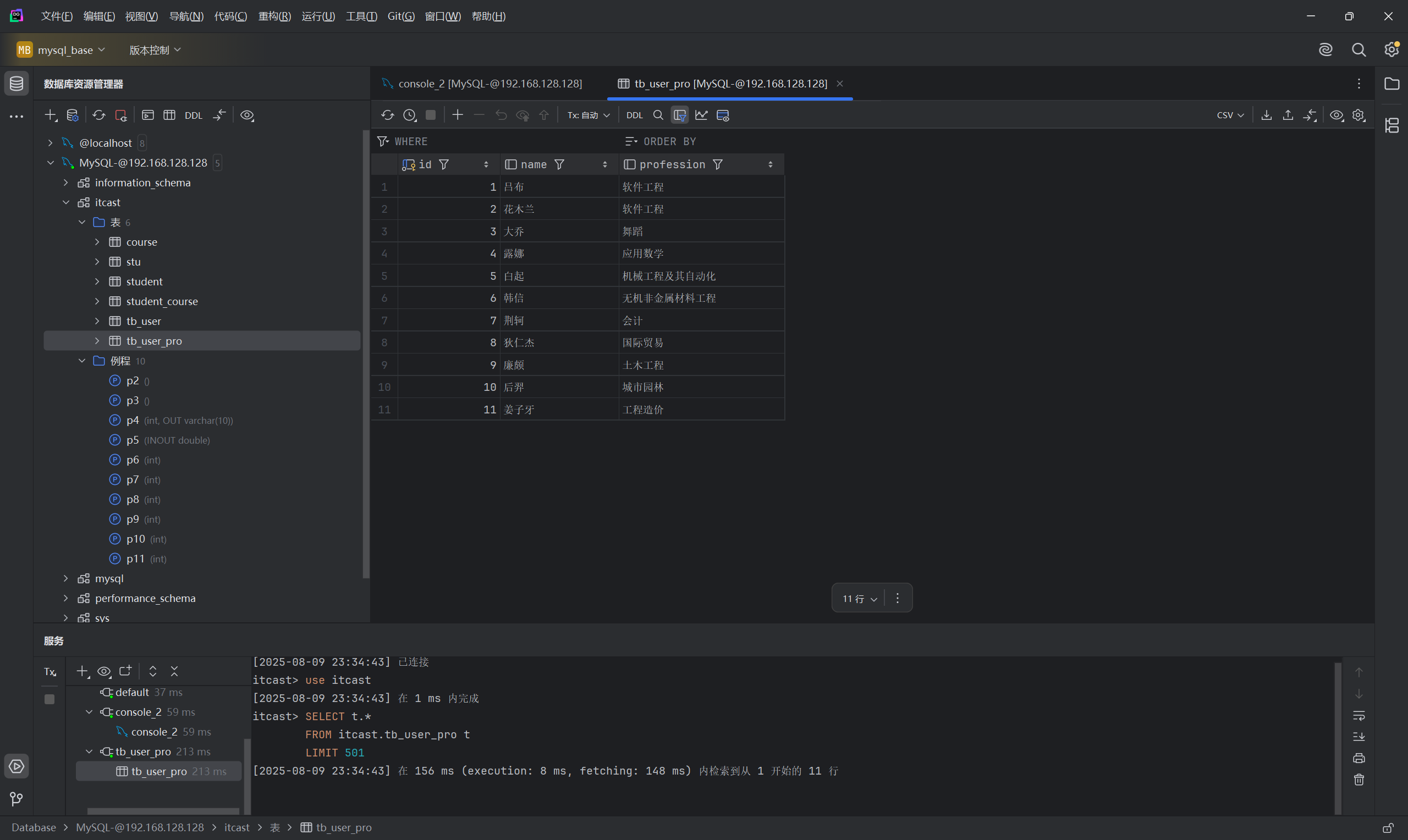This screenshot has height=840, width=1408.
Task: Open the DDL view in the editor toolbar
Action: coord(634,115)
